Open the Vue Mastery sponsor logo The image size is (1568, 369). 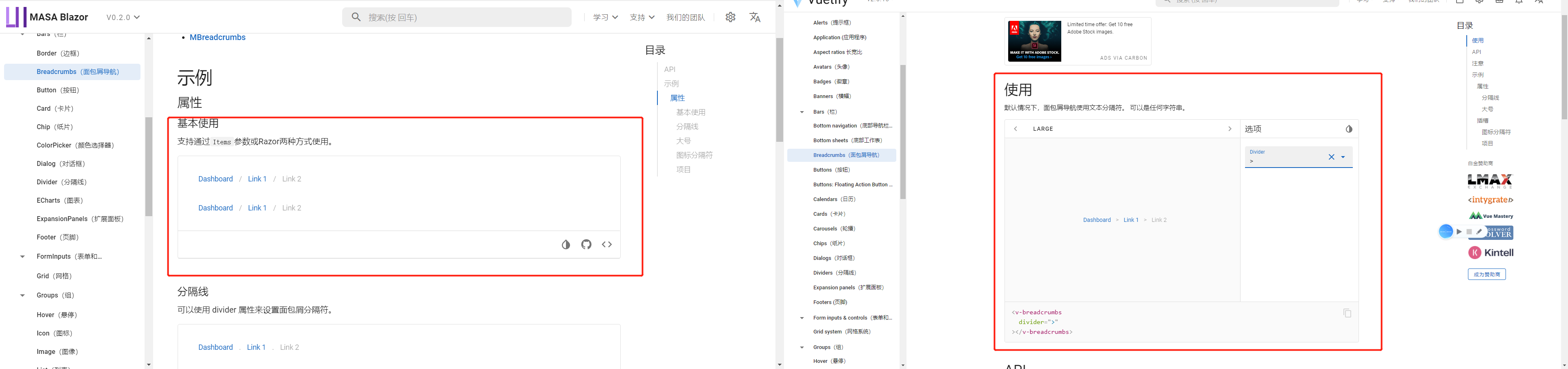pyautogui.click(x=1491, y=215)
